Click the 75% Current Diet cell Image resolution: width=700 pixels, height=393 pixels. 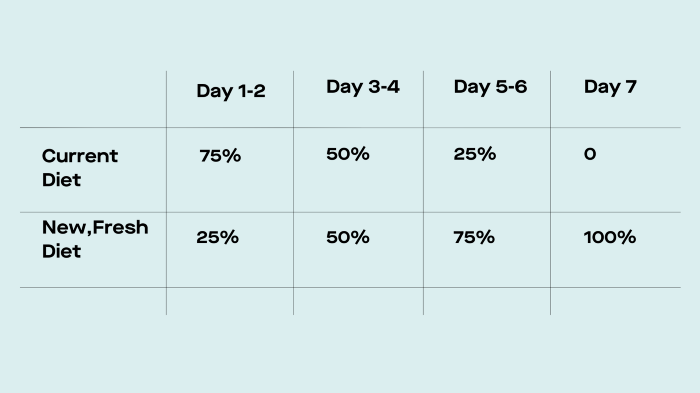[220, 156]
